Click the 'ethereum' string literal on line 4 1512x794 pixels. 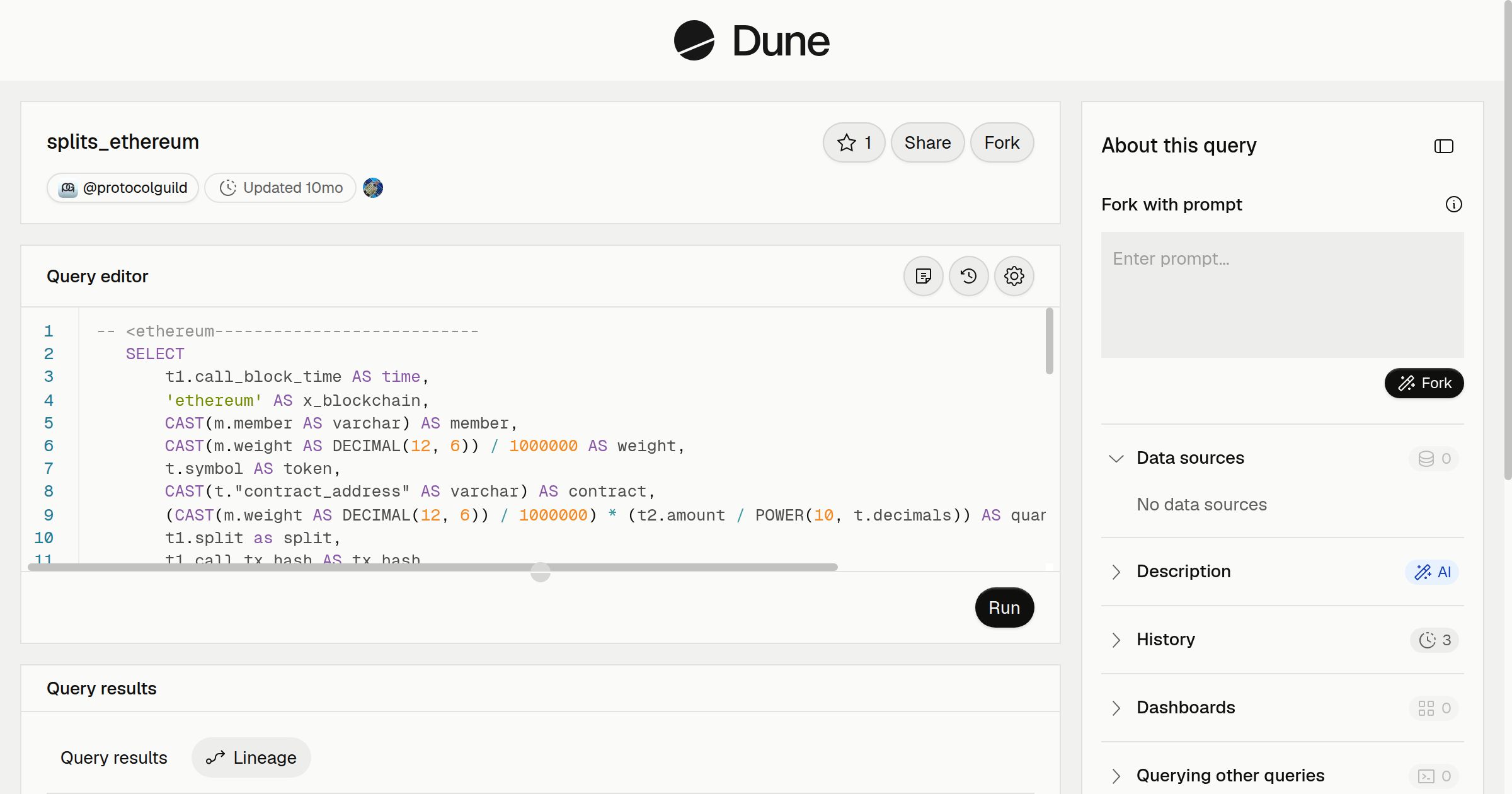pos(214,400)
